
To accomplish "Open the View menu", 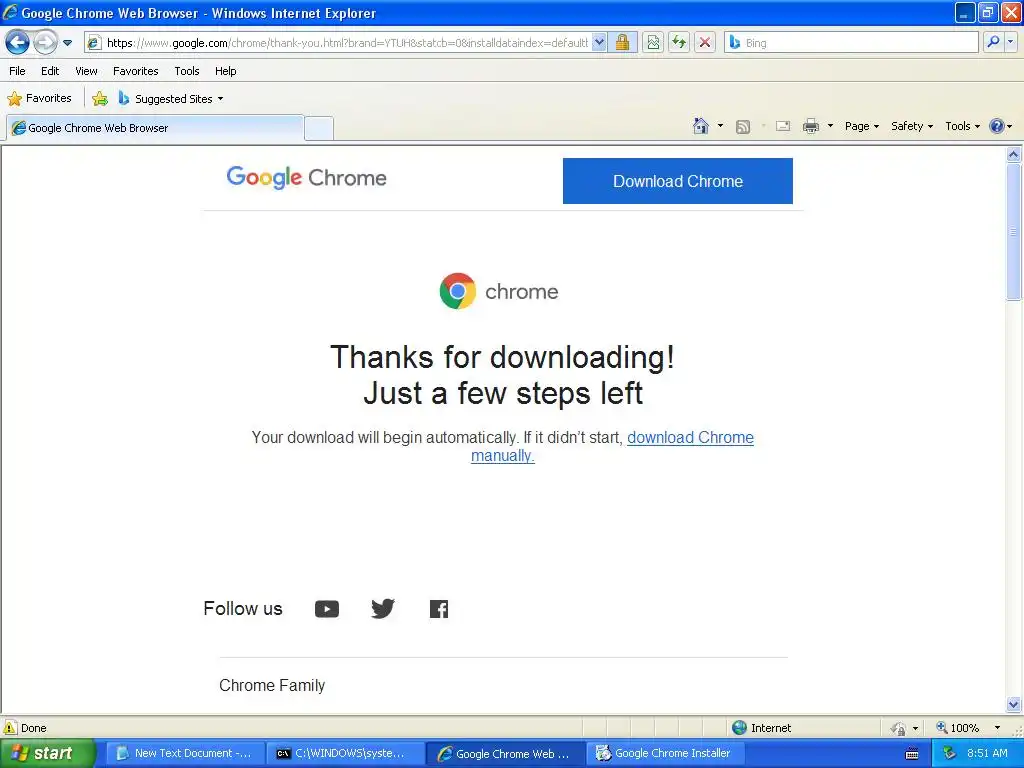I will pyautogui.click(x=86, y=71).
